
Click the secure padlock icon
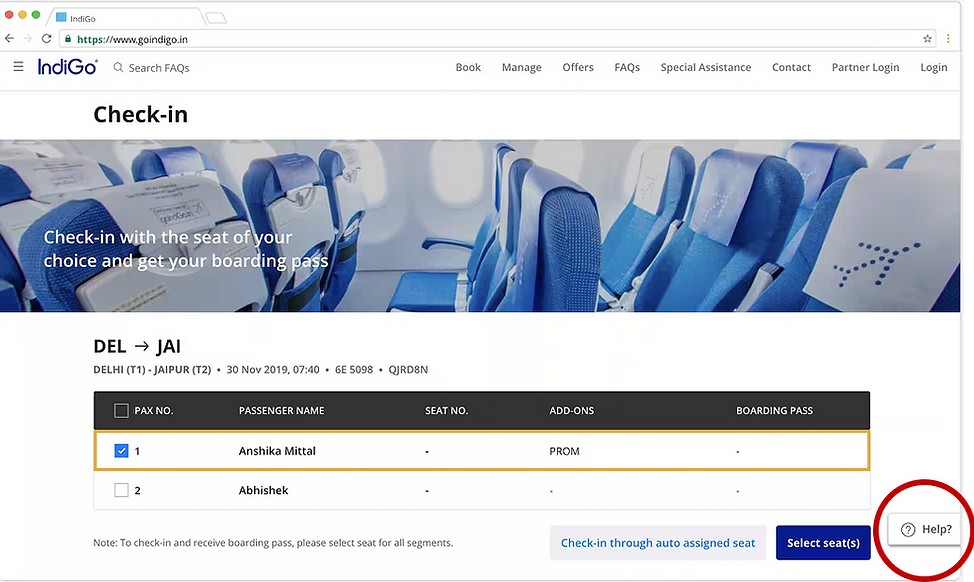(x=68, y=39)
